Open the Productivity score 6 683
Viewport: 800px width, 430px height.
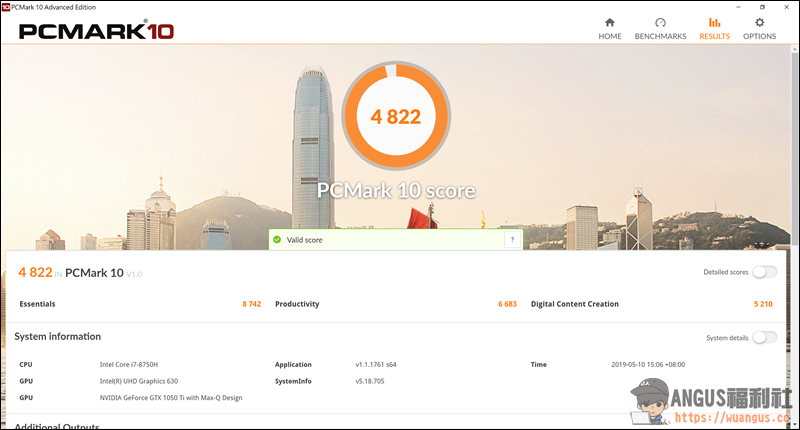507,304
